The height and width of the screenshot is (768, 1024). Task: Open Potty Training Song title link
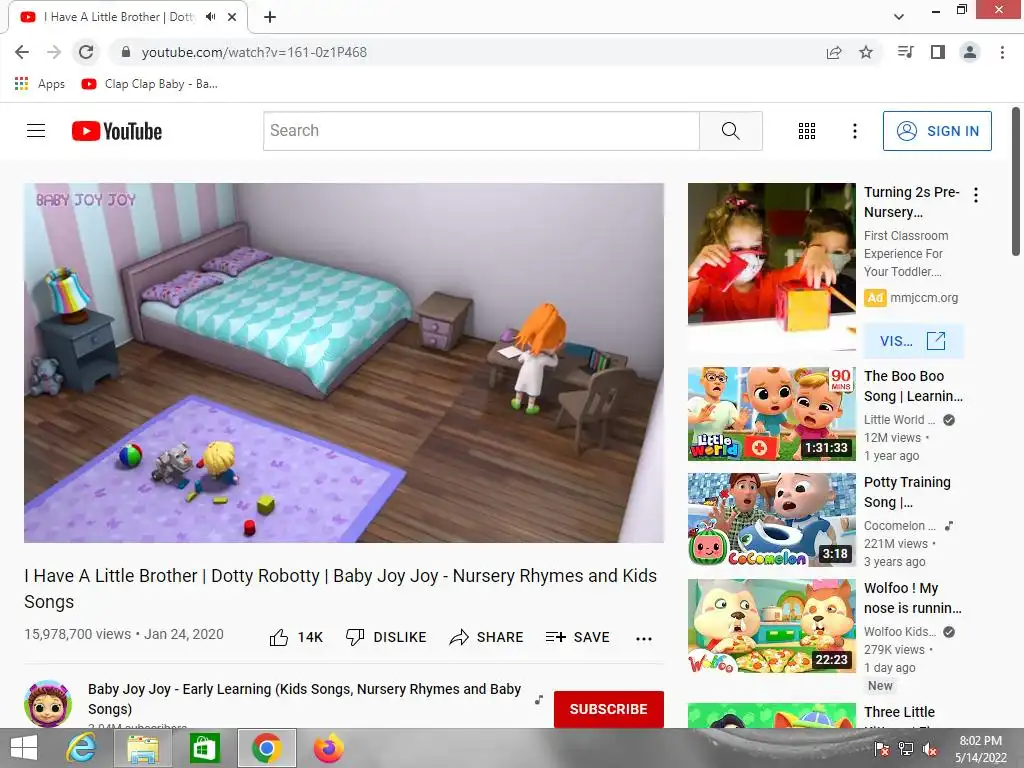pos(907,492)
